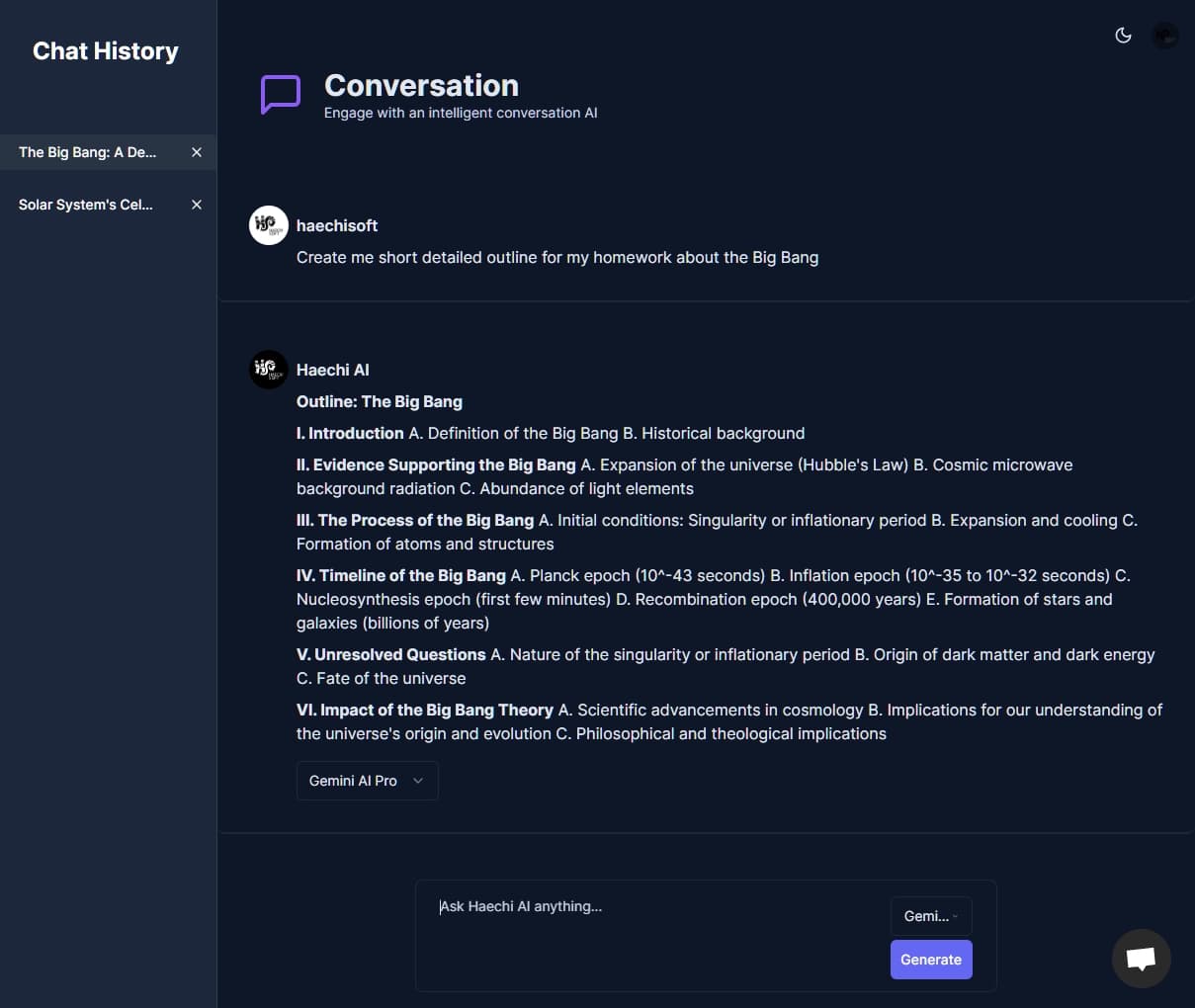The width and height of the screenshot is (1195, 1008).
Task: Open 'The Big Bang: A De...' chat history entry
Action: 87,152
